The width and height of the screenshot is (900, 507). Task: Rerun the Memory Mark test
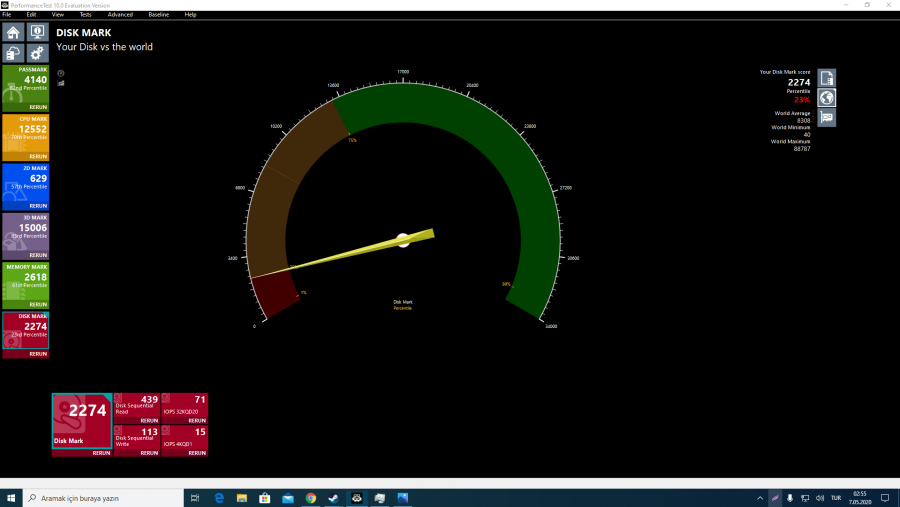point(38,305)
